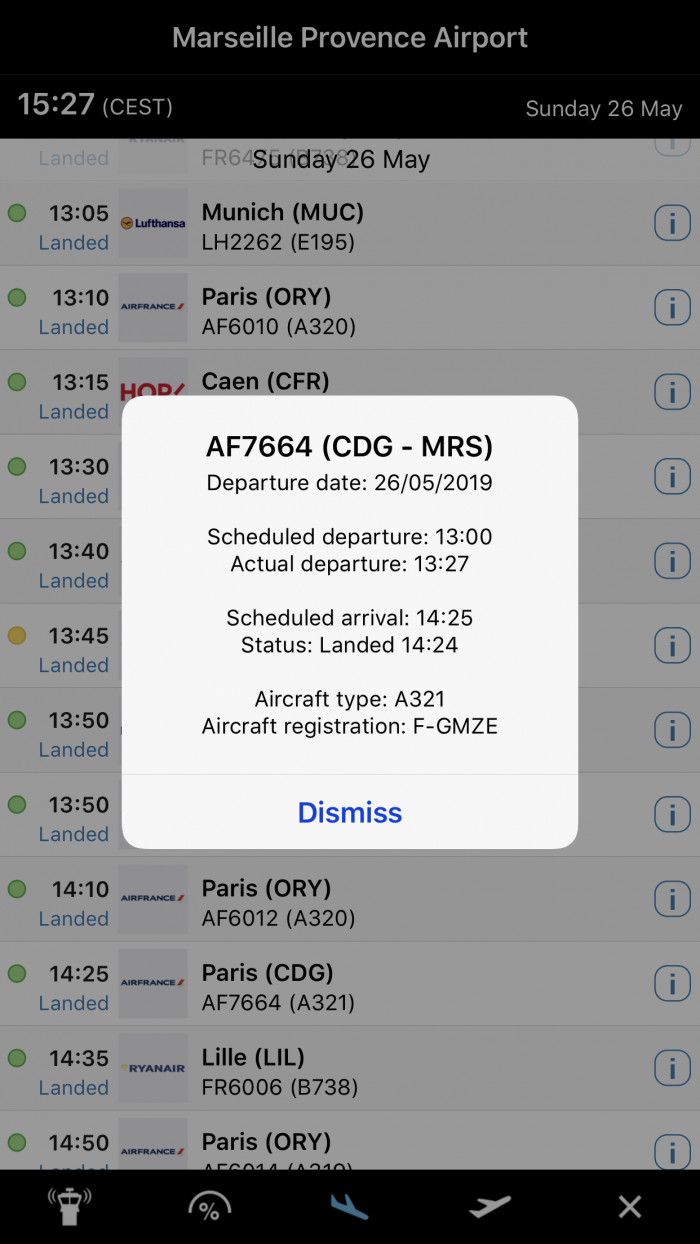This screenshot has width=700, height=1244.
Task: Open the percentage gauge statistics icon
Action: (210, 1207)
